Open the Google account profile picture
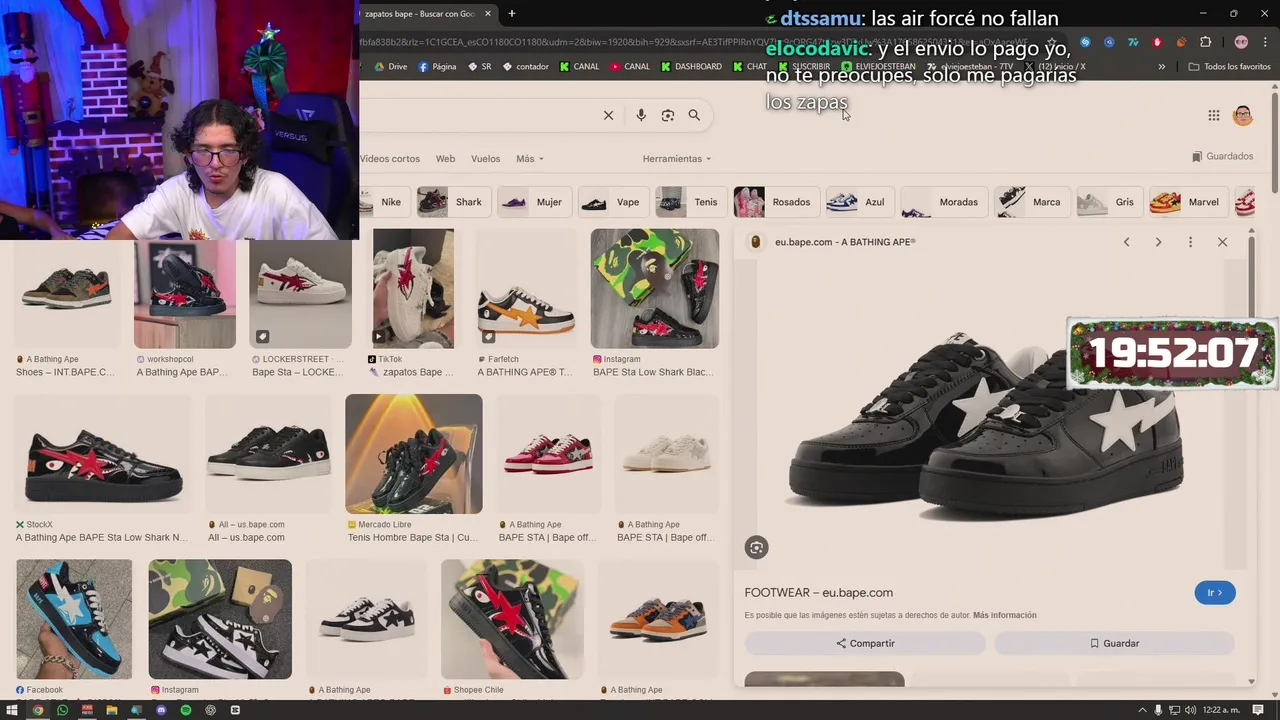 pyautogui.click(x=1243, y=115)
